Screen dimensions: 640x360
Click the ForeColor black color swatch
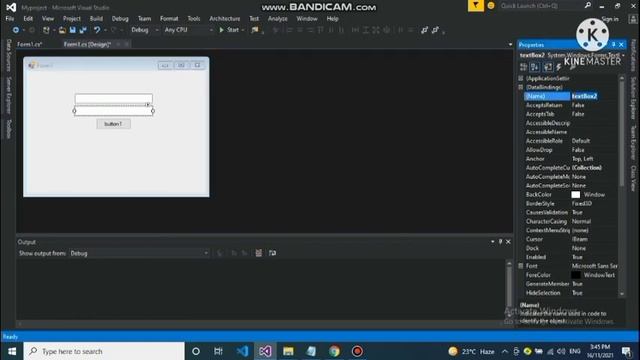[x=576, y=275]
